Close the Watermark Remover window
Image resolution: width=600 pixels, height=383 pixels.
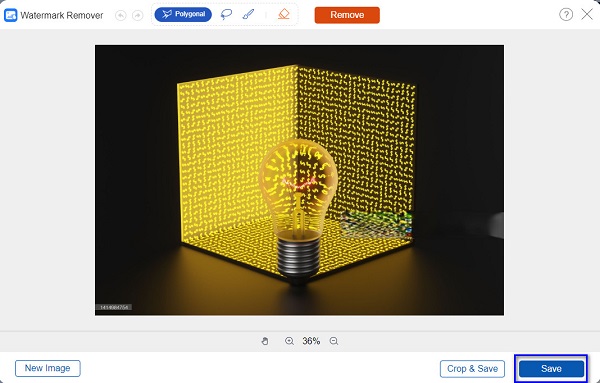pos(587,15)
